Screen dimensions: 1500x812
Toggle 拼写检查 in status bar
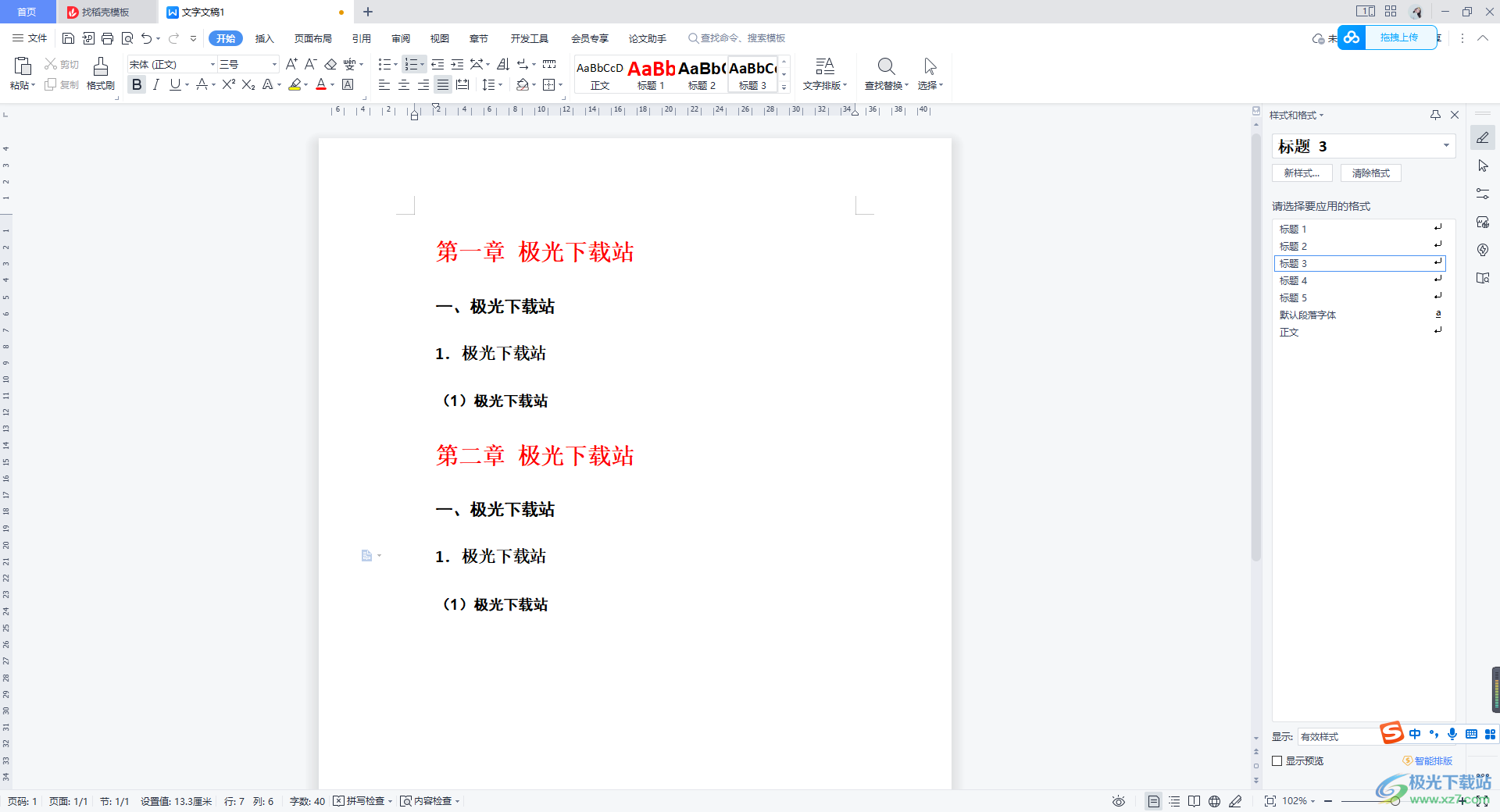(x=362, y=801)
